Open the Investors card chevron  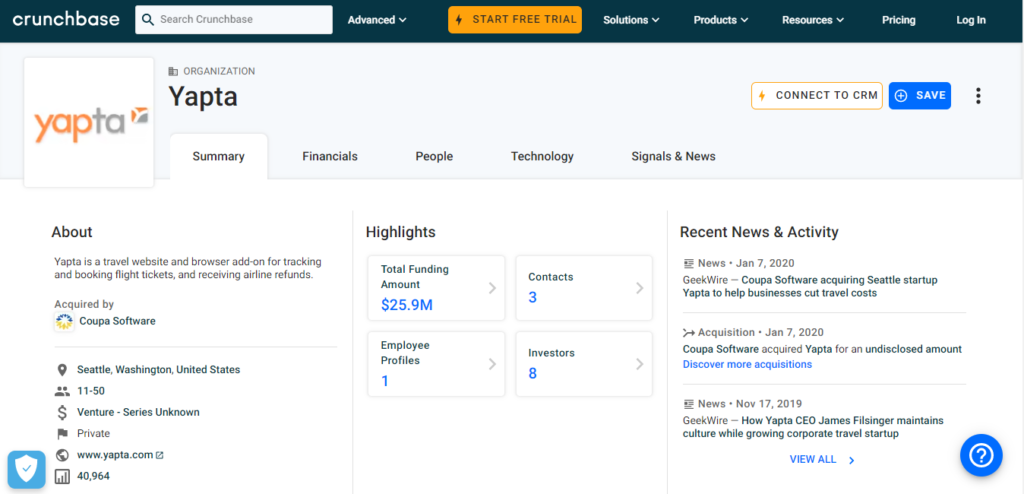639,364
